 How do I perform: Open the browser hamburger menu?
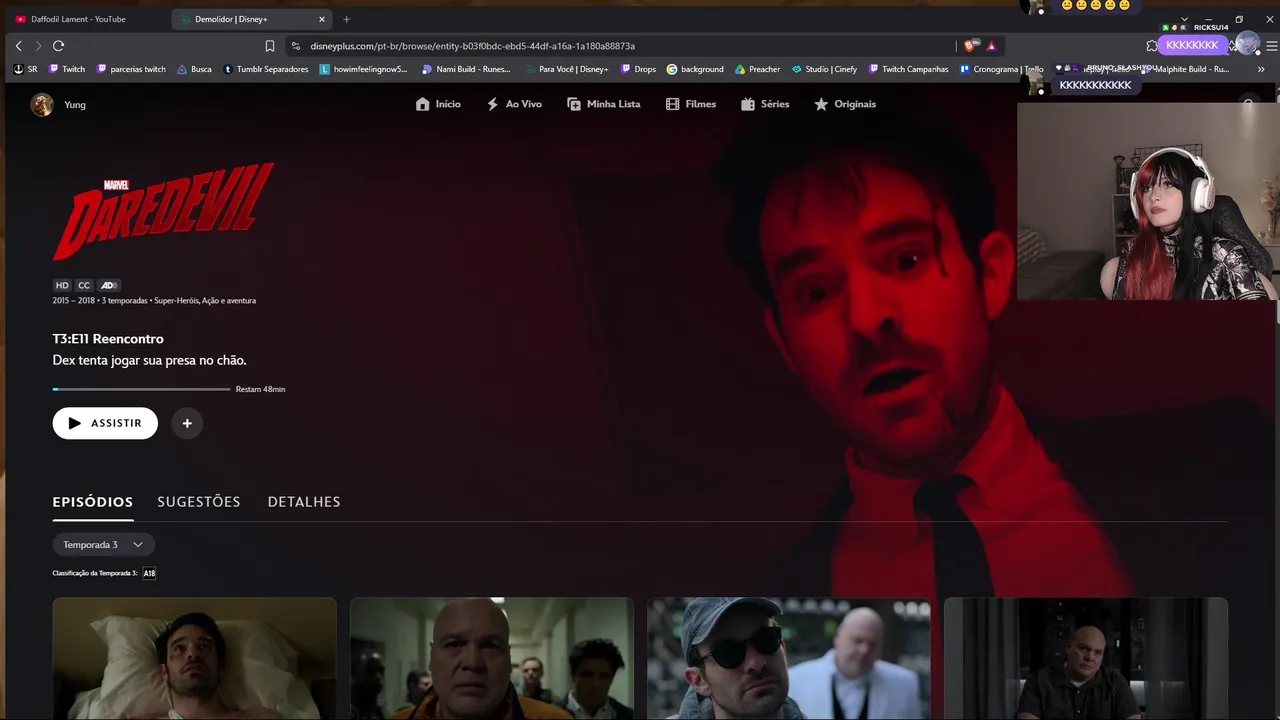pos(1271,46)
